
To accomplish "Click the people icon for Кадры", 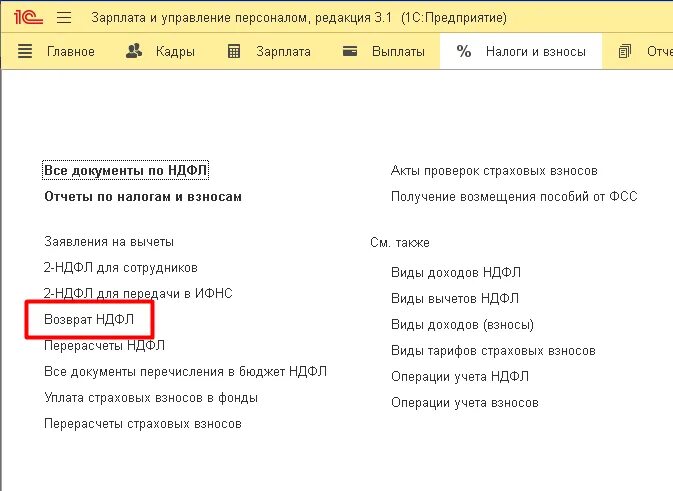I will click(134, 51).
